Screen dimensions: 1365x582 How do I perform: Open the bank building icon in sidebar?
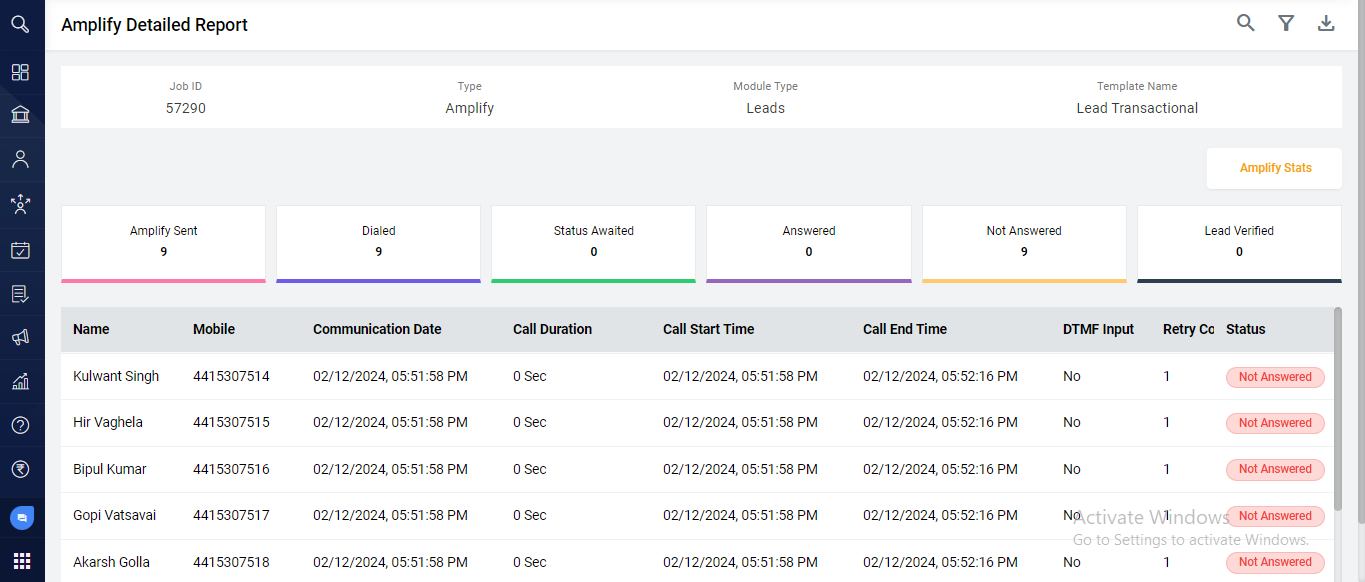tap(20, 115)
